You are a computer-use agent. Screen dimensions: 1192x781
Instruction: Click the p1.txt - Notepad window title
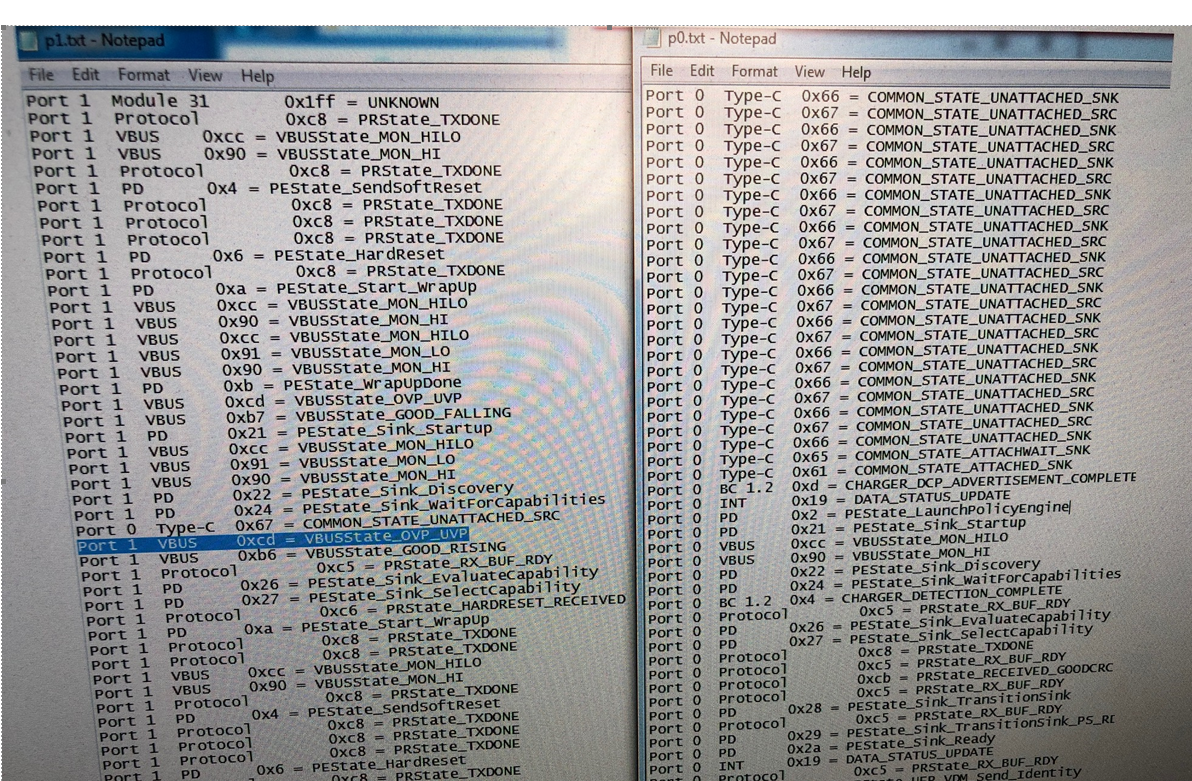pos(104,40)
